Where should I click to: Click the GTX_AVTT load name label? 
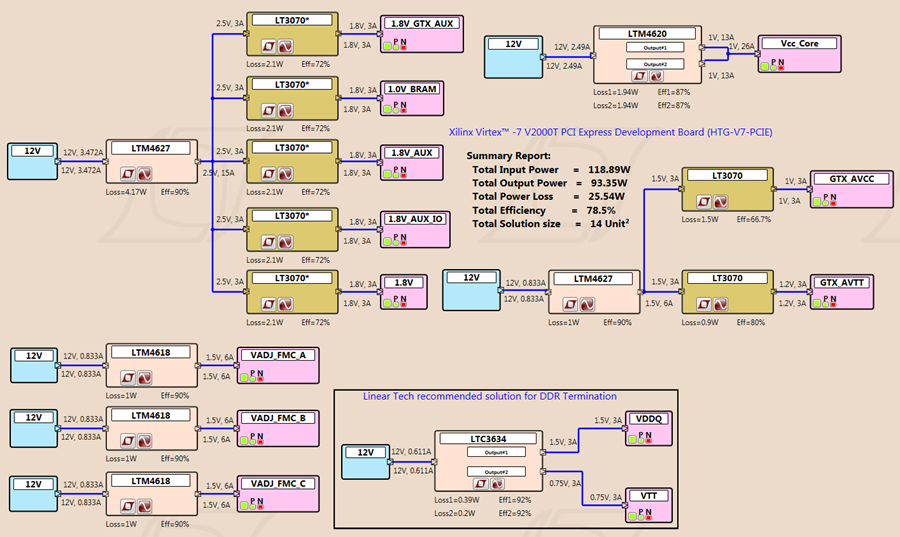(x=841, y=282)
